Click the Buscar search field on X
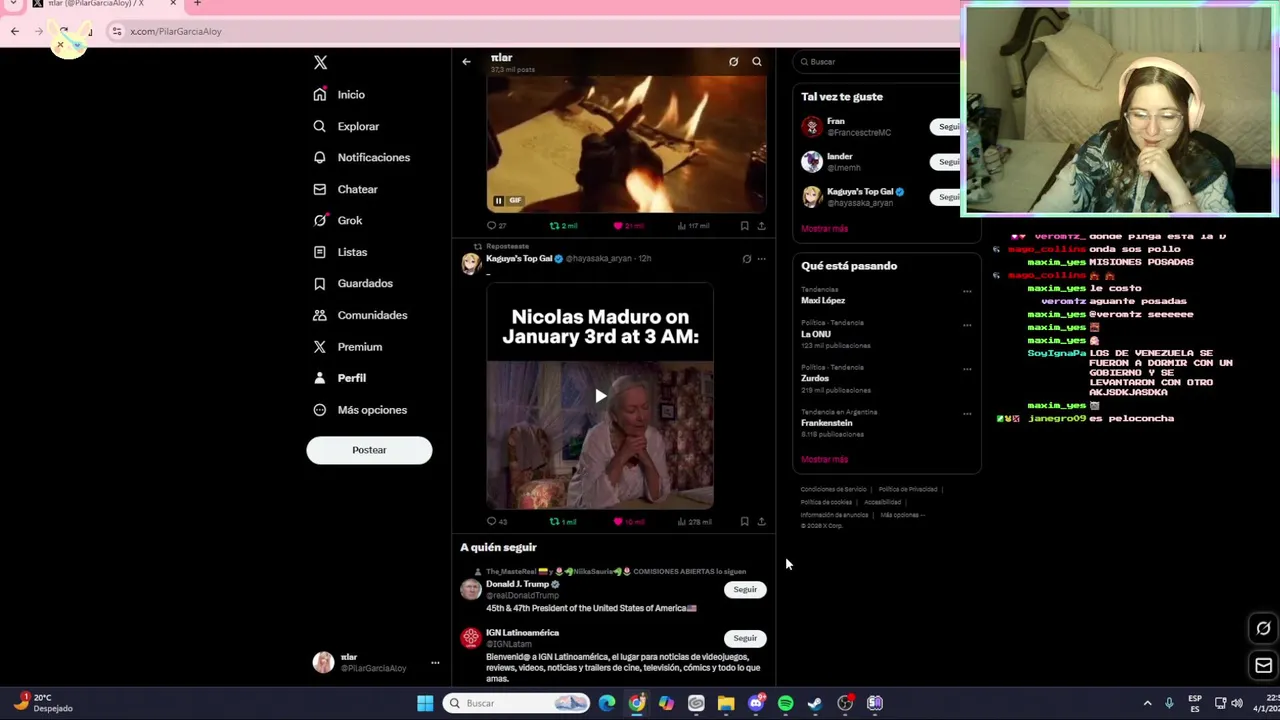The image size is (1280, 720). [878, 62]
